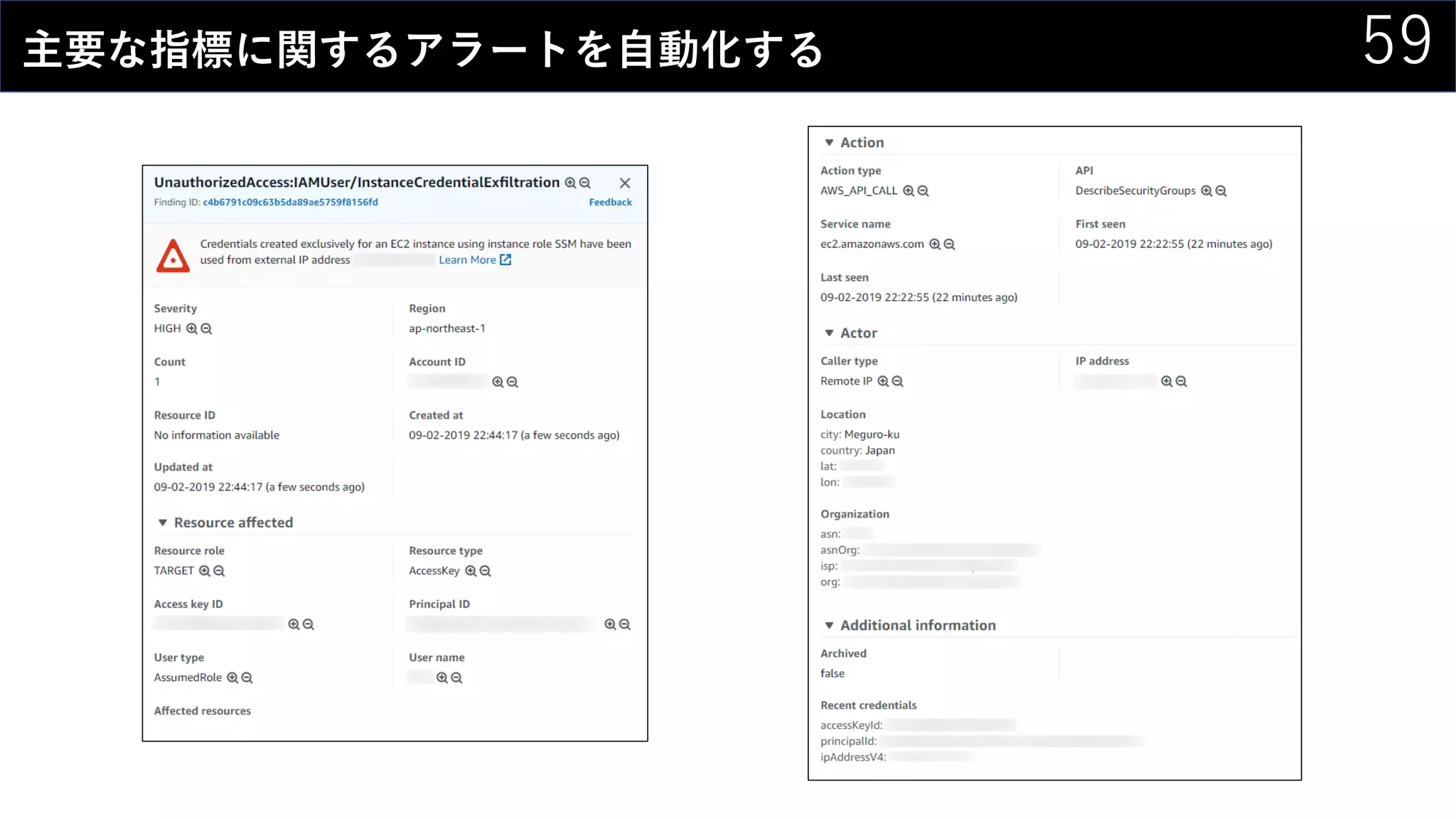Exclude filter on Principal ID
Viewport: 1456px width, 819px height.
point(624,624)
